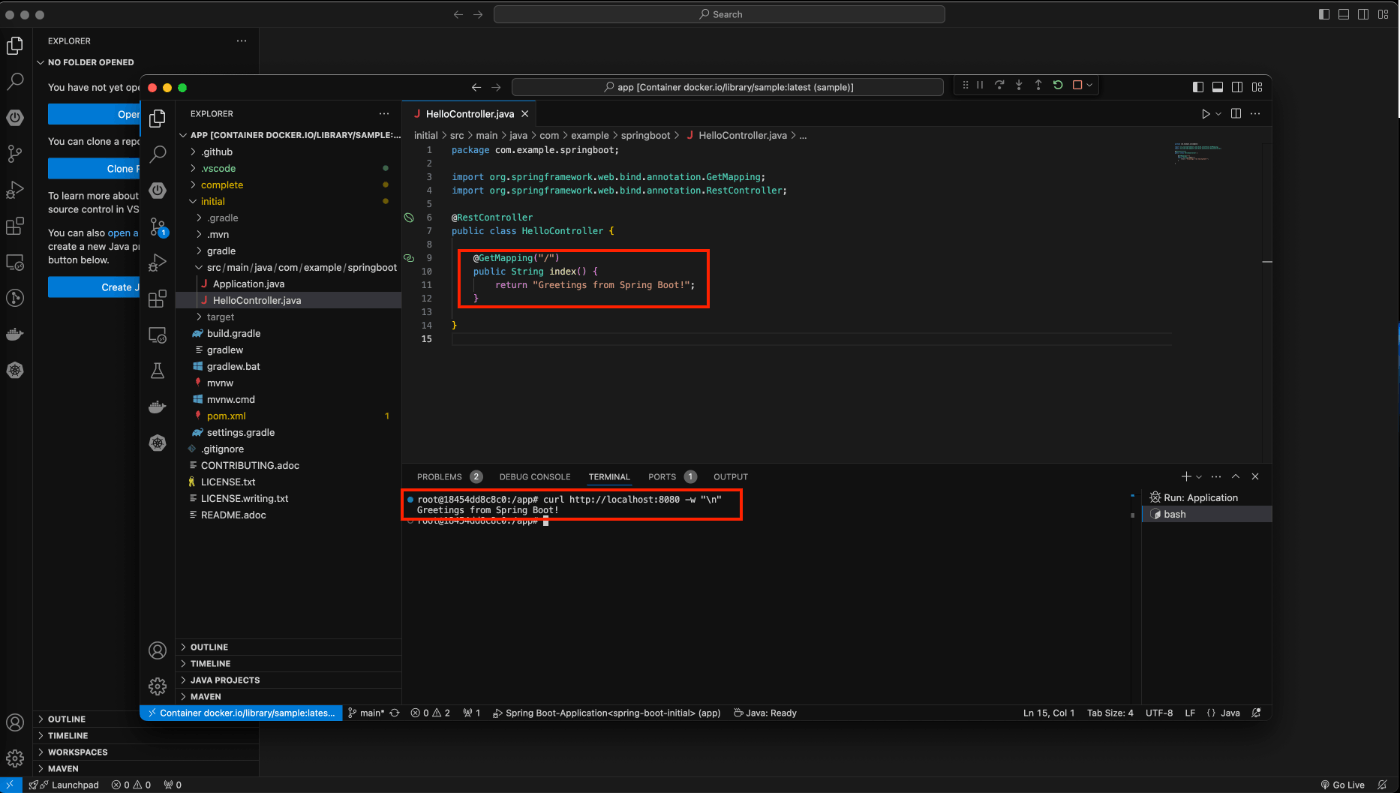1400x793 pixels.
Task: Stop the debug session
Action: pyautogui.click(x=1077, y=86)
